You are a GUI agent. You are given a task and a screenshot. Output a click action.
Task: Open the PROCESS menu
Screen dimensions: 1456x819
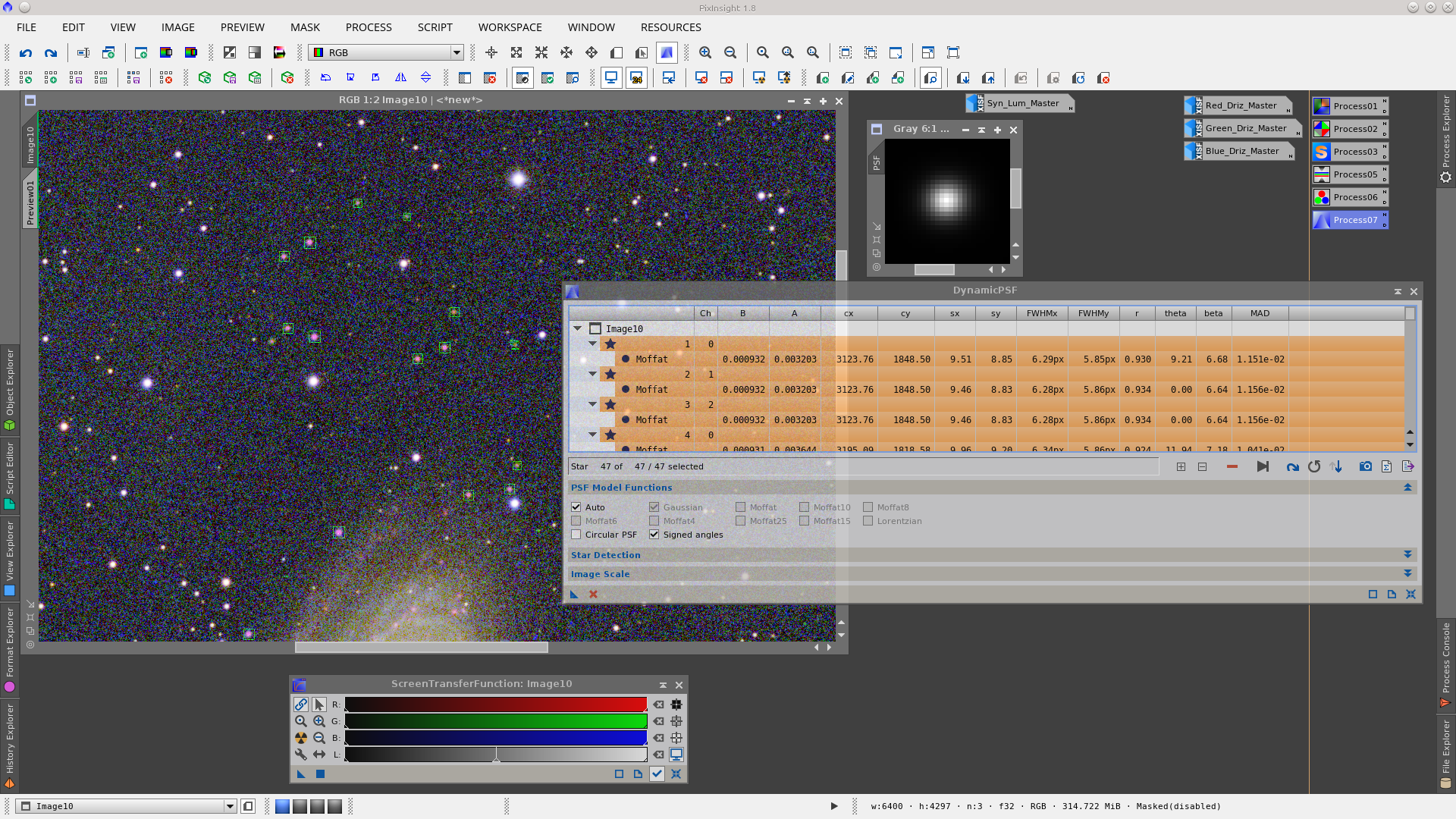(368, 27)
